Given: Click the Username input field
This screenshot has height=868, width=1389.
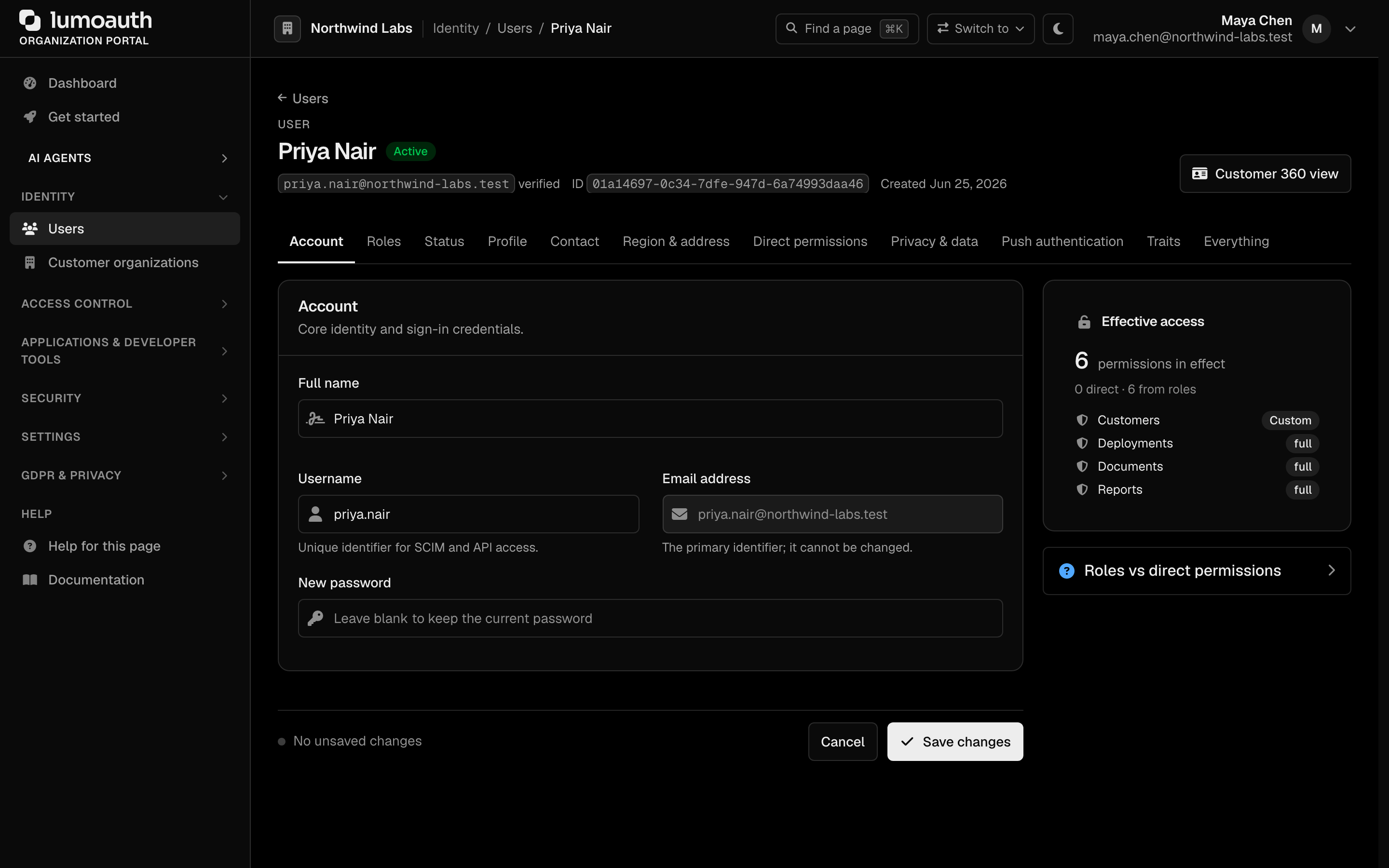Looking at the screenshot, I should 468,515.
